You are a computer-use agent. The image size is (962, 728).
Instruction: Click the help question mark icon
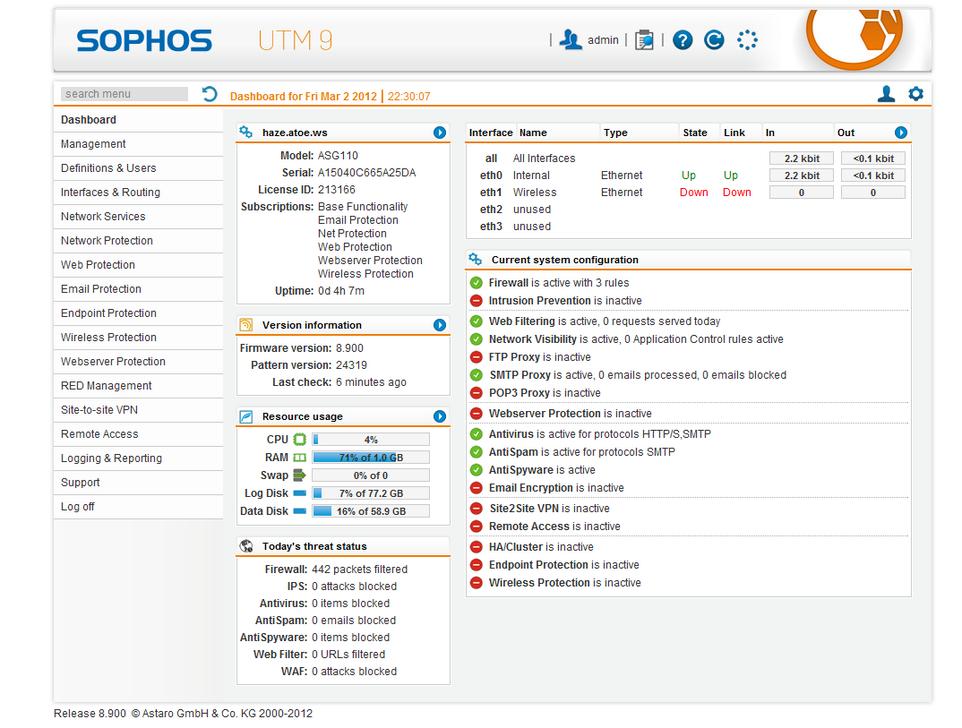point(683,40)
